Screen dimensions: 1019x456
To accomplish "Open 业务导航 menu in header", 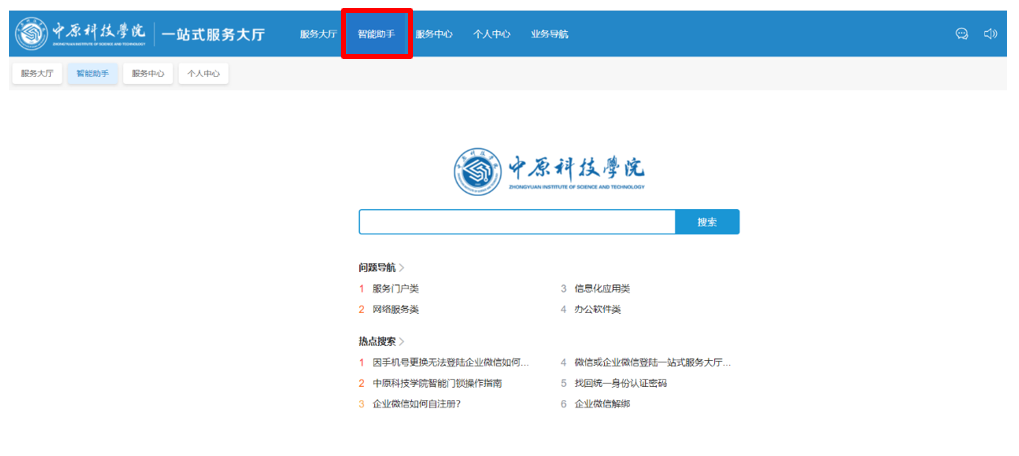I will (x=549, y=34).
